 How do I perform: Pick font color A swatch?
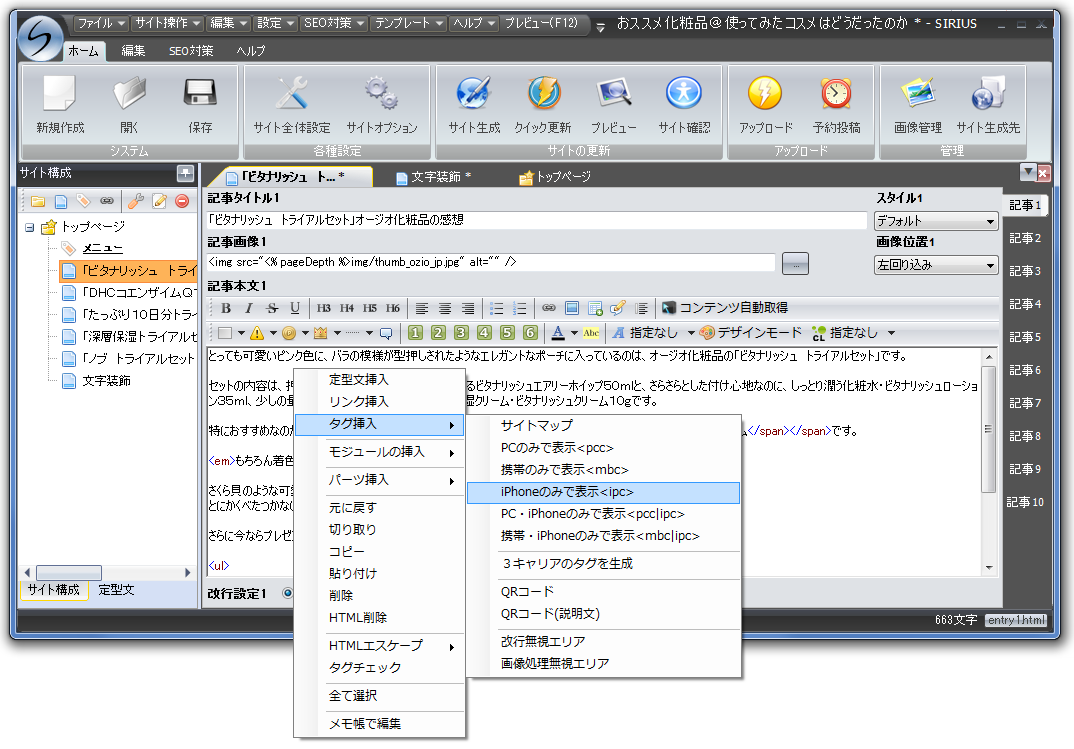(x=558, y=333)
